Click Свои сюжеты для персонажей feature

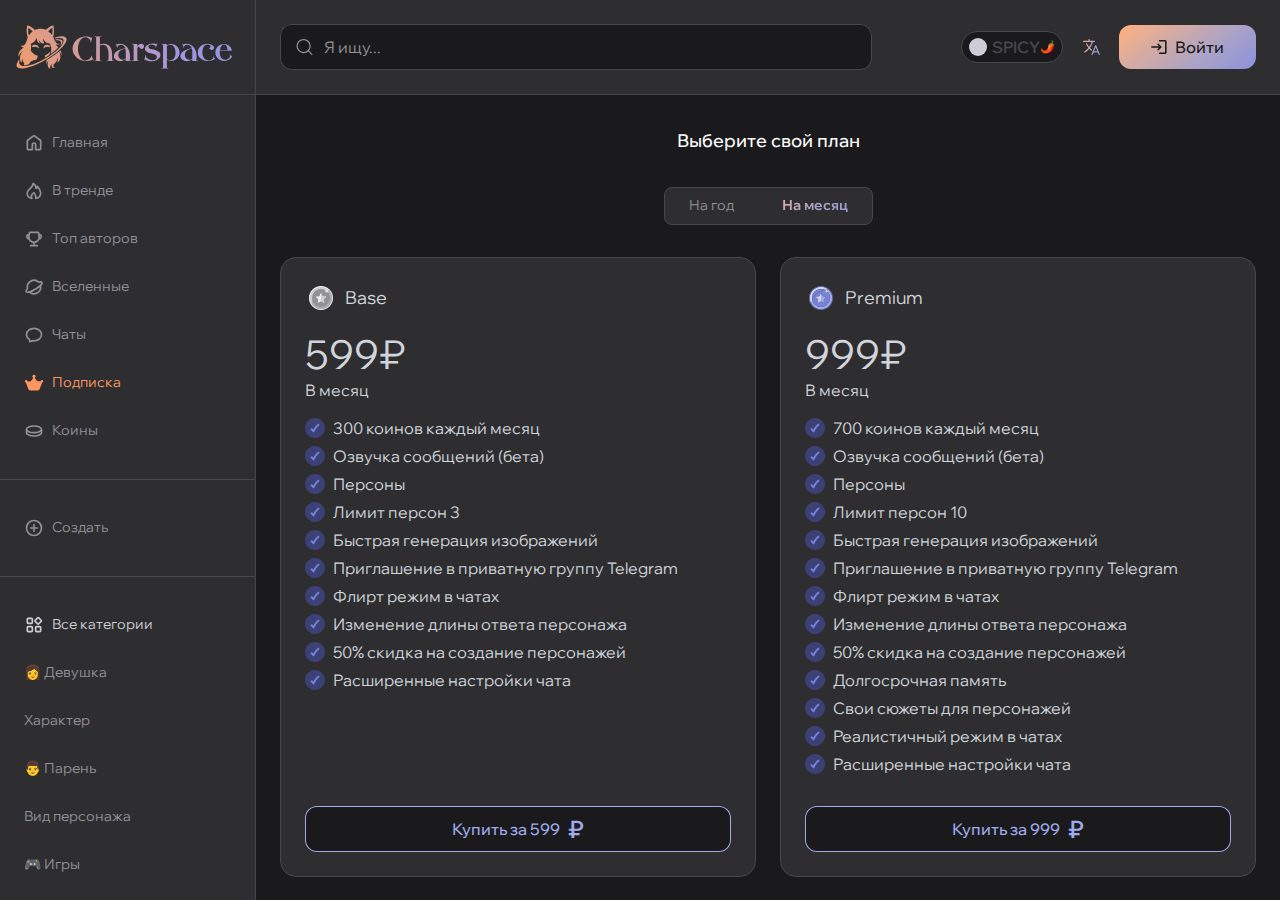click(x=952, y=708)
